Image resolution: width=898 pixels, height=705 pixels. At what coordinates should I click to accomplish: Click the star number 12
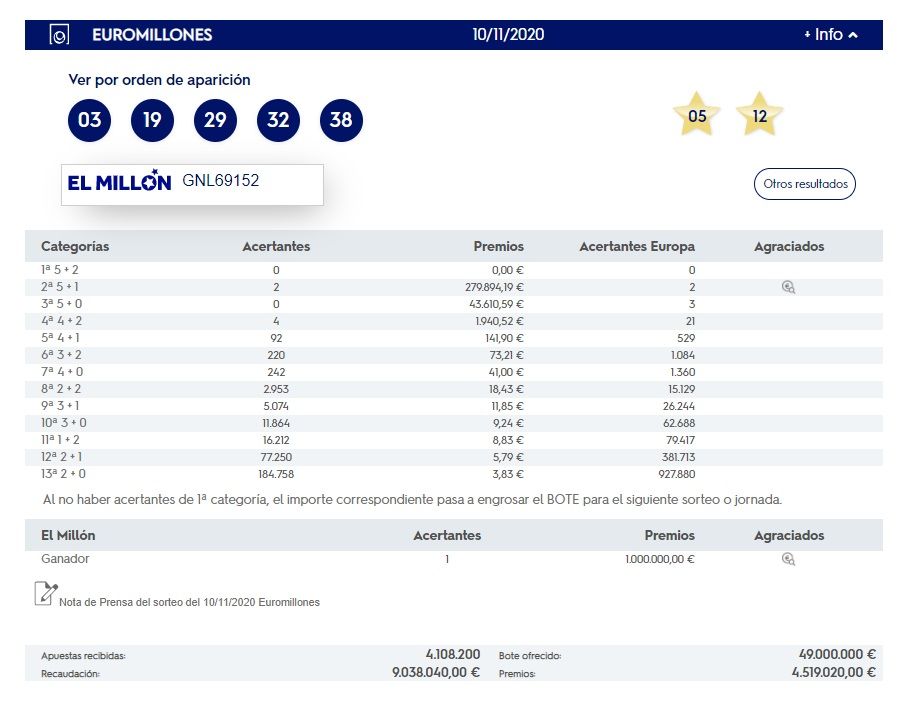(x=759, y=115)
